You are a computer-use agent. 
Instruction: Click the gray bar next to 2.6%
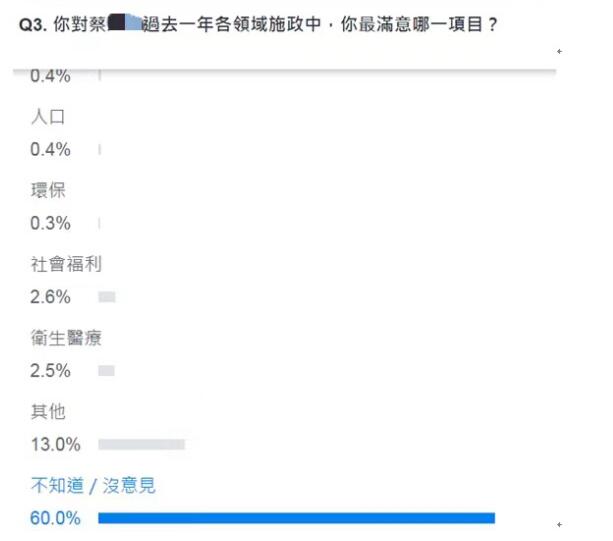tap(107, 297)
